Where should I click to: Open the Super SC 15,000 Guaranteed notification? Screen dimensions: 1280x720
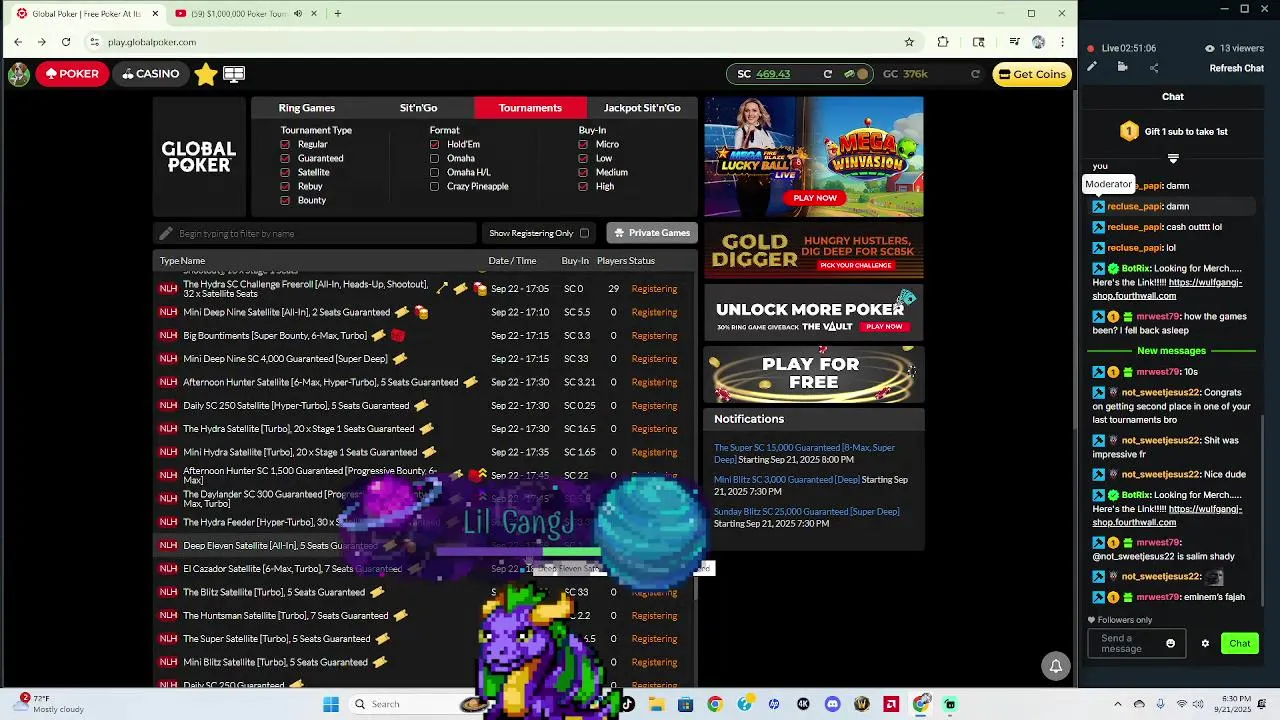(x=804, y=453)
